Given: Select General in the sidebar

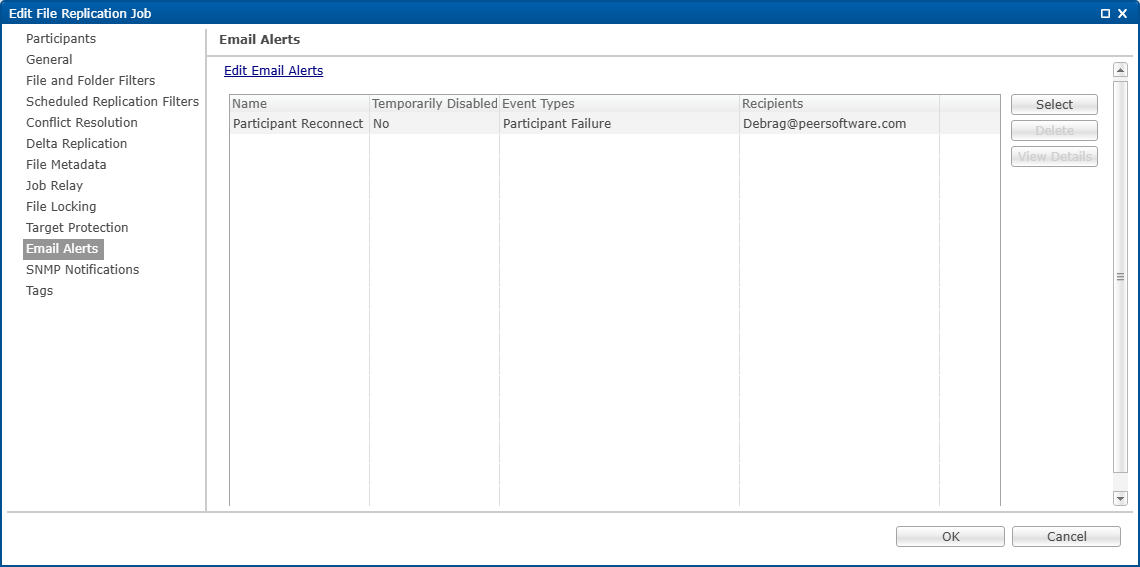Looking at the screenshot, I should 49,60.
